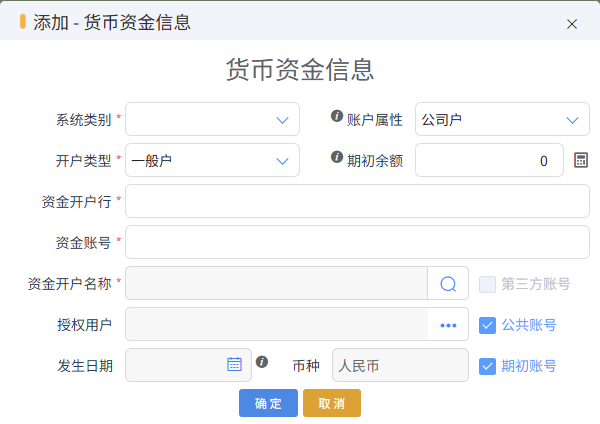Screen dimensions: 600x424
Task: Click into the 资金开户行 input field
Action: coord(357,201)
